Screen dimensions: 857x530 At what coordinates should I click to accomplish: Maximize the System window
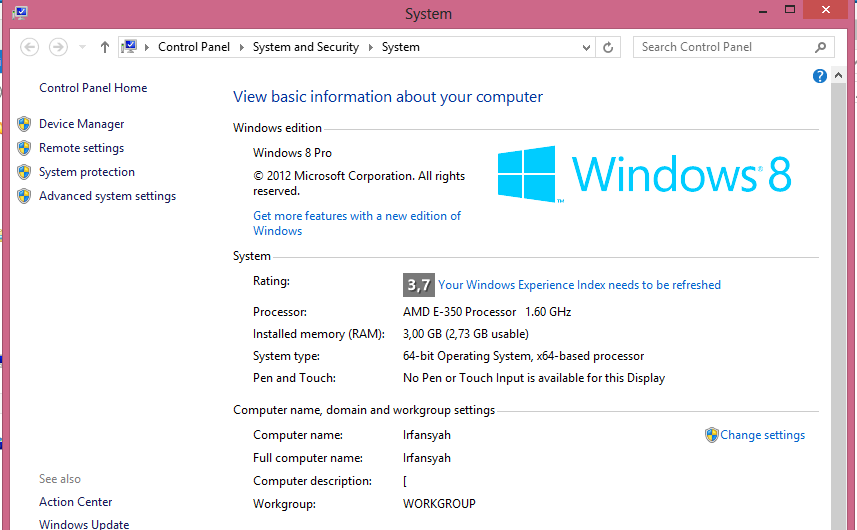point(789,10)
